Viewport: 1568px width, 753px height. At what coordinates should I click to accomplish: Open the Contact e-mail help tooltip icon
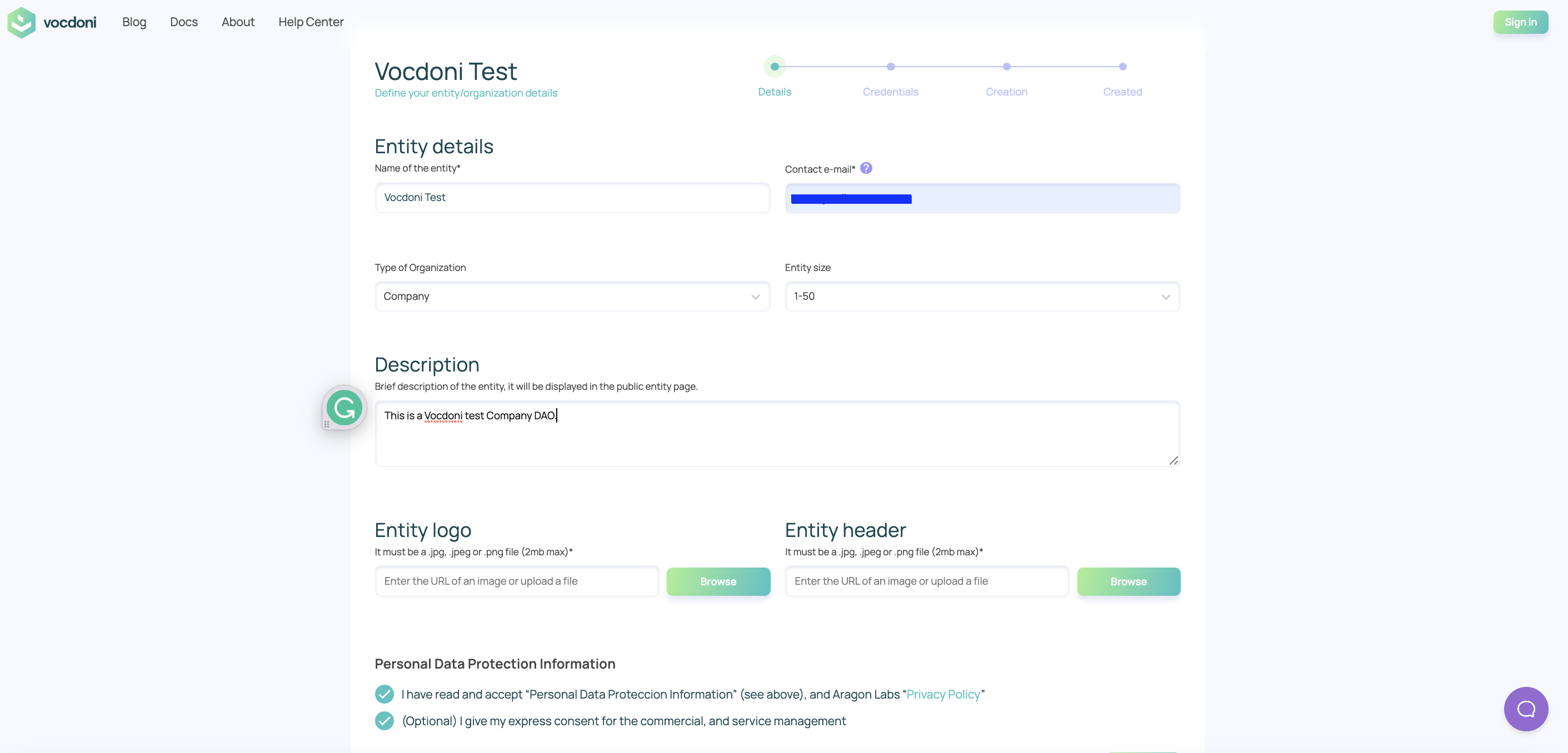click(866, 168)
